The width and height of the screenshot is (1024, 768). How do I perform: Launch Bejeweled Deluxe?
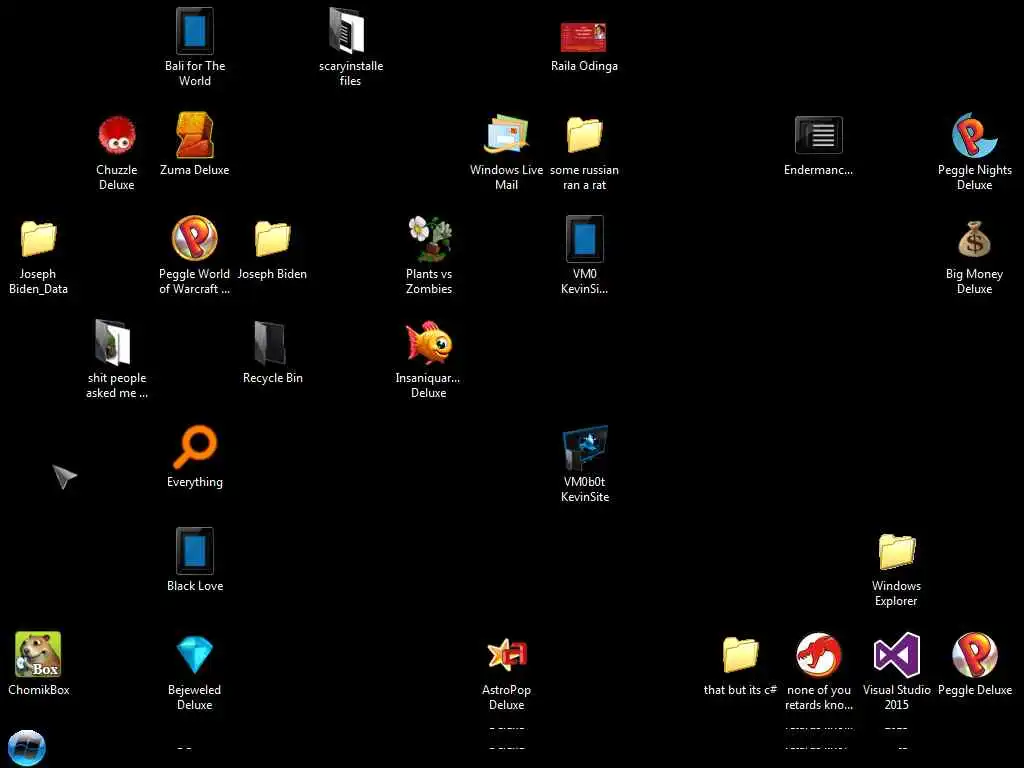(195, 654)
